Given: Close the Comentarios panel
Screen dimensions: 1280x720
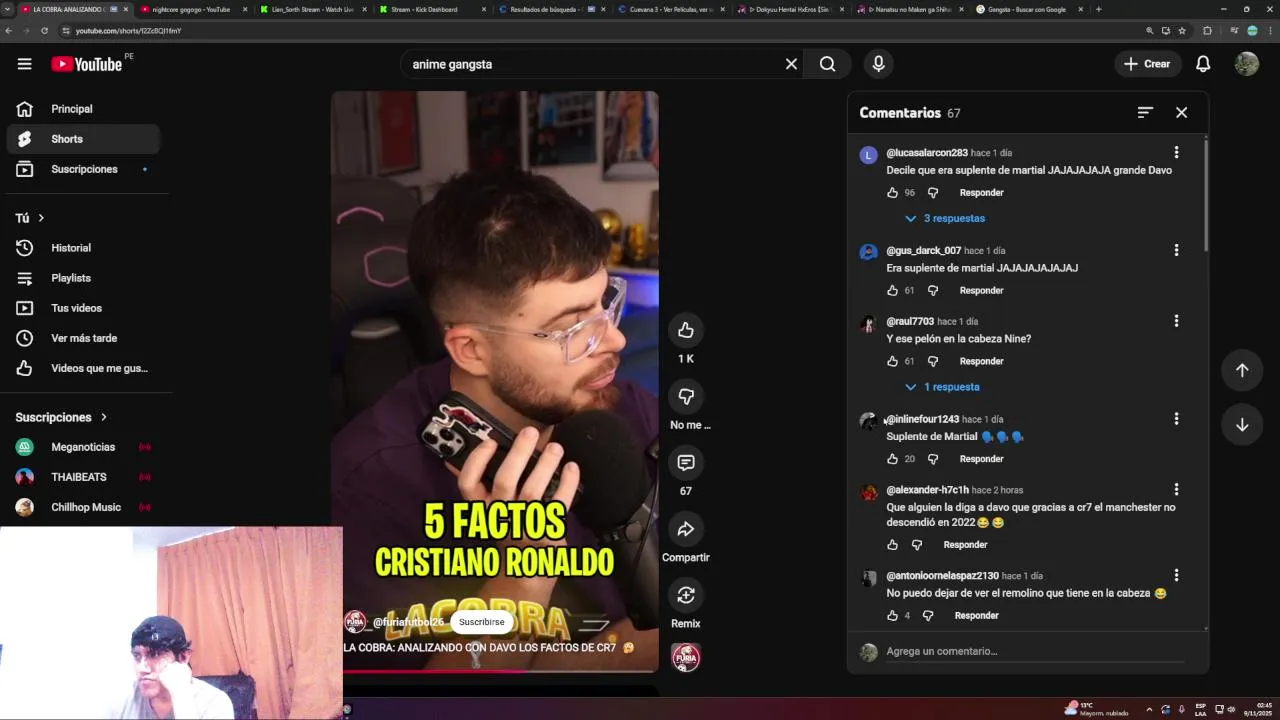Looking at the screenshot, I should pyautogui.click(x=1181, y=113).
